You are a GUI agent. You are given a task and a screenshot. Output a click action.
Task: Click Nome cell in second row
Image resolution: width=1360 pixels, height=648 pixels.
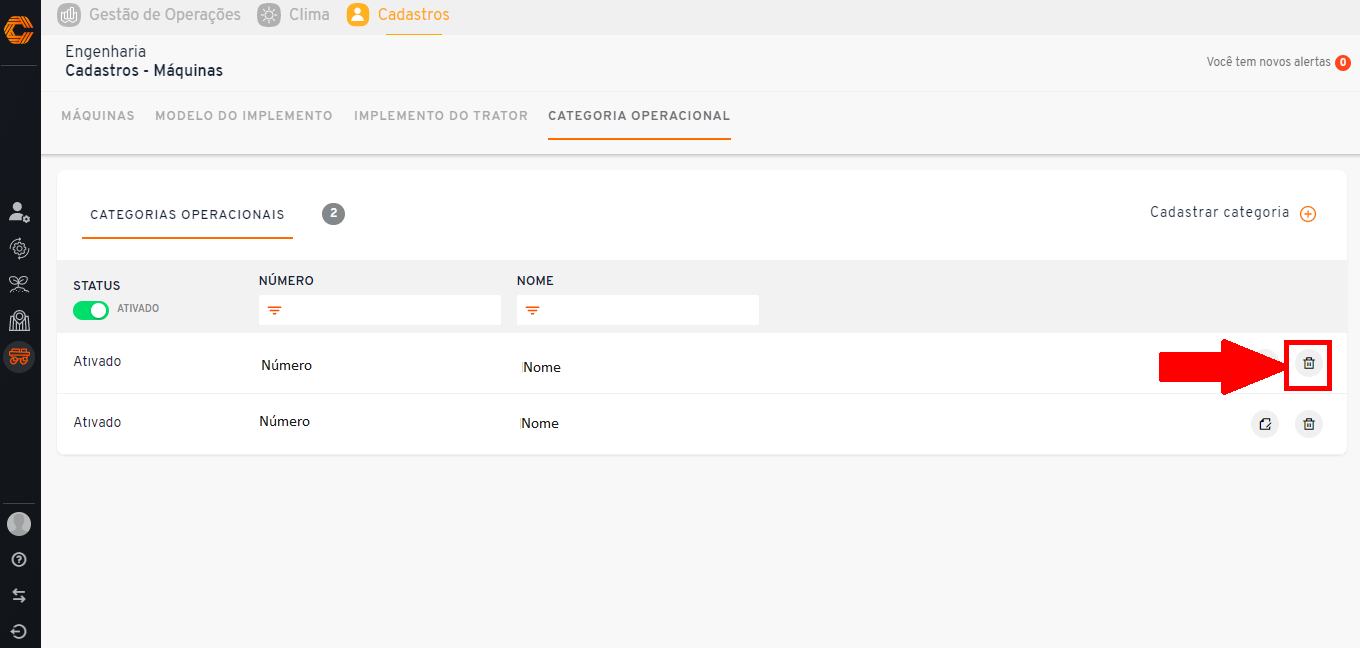coord(539,423)
